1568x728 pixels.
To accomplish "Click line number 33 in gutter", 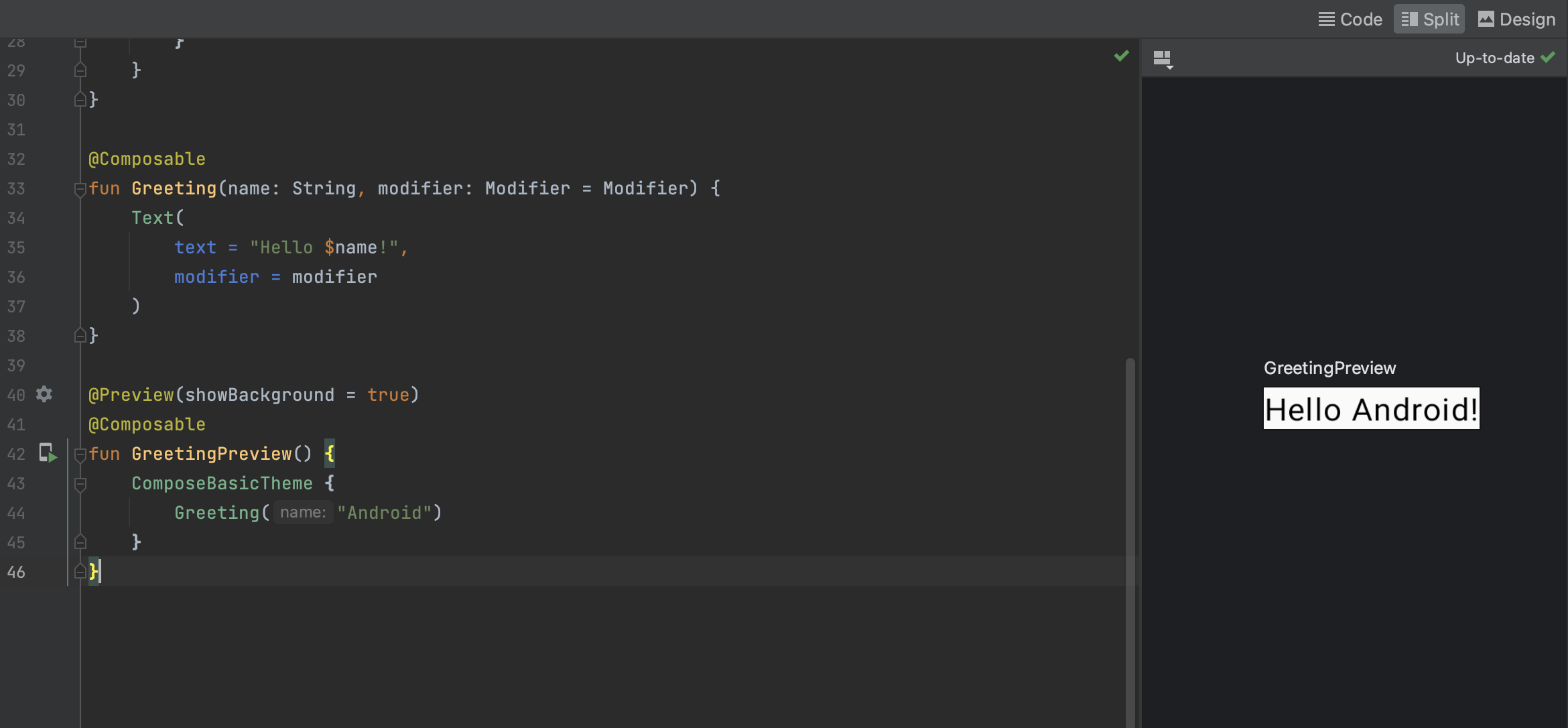I will pos(16,188).
